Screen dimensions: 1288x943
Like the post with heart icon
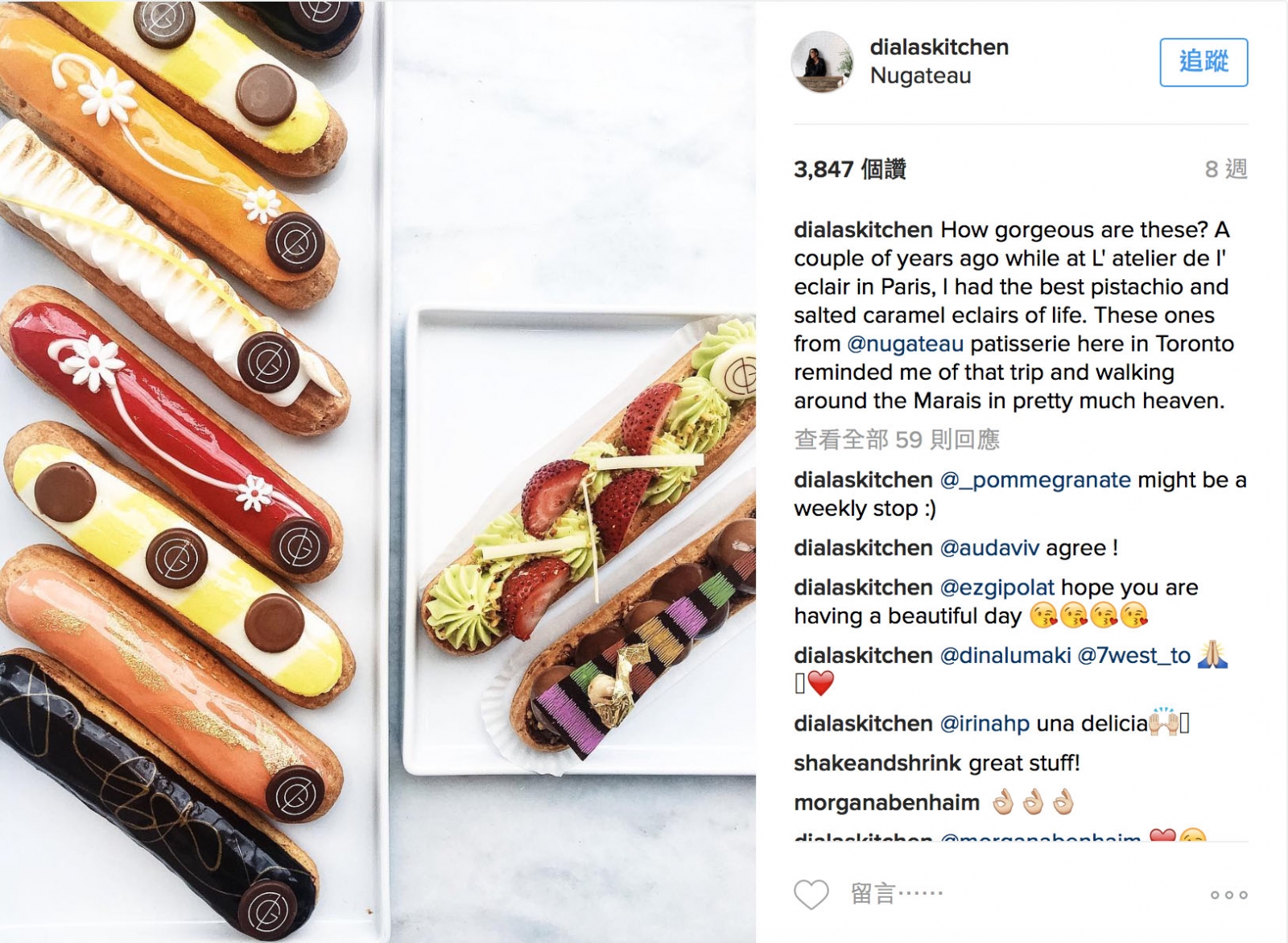(811, 894)
